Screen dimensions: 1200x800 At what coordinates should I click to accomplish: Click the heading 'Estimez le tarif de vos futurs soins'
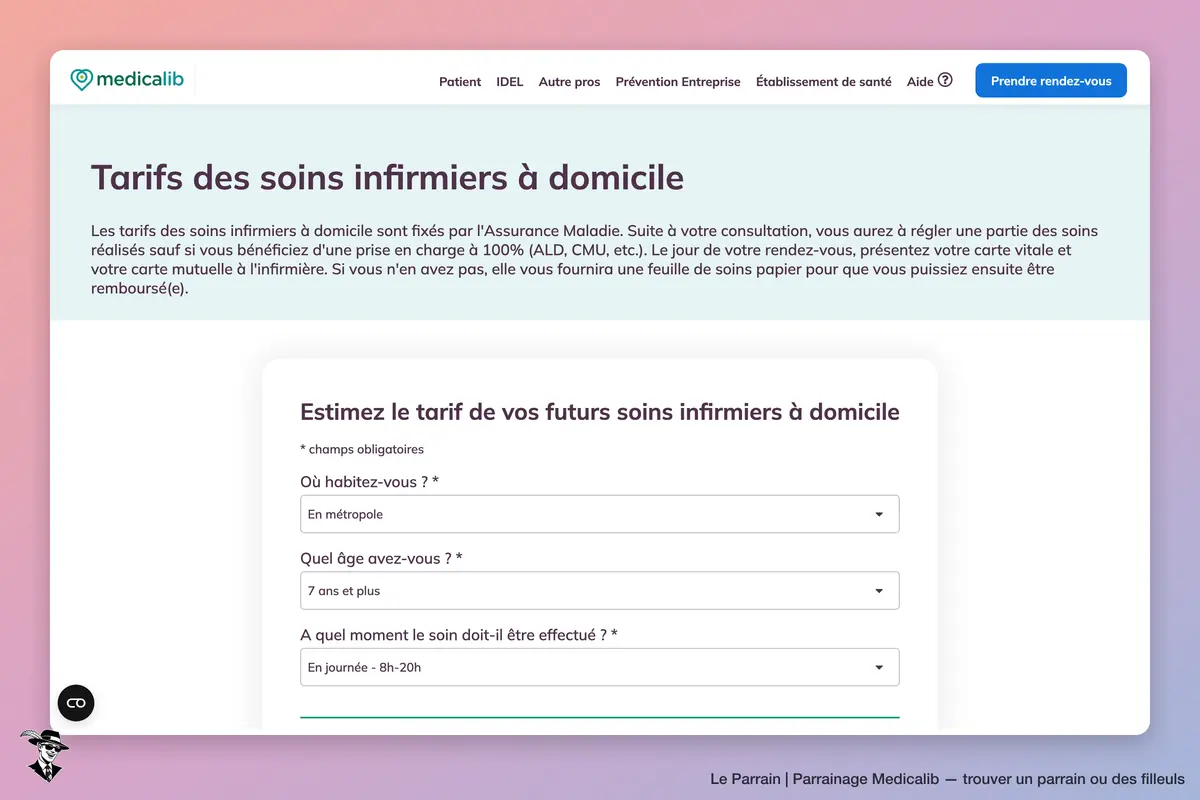pos(600,412)
